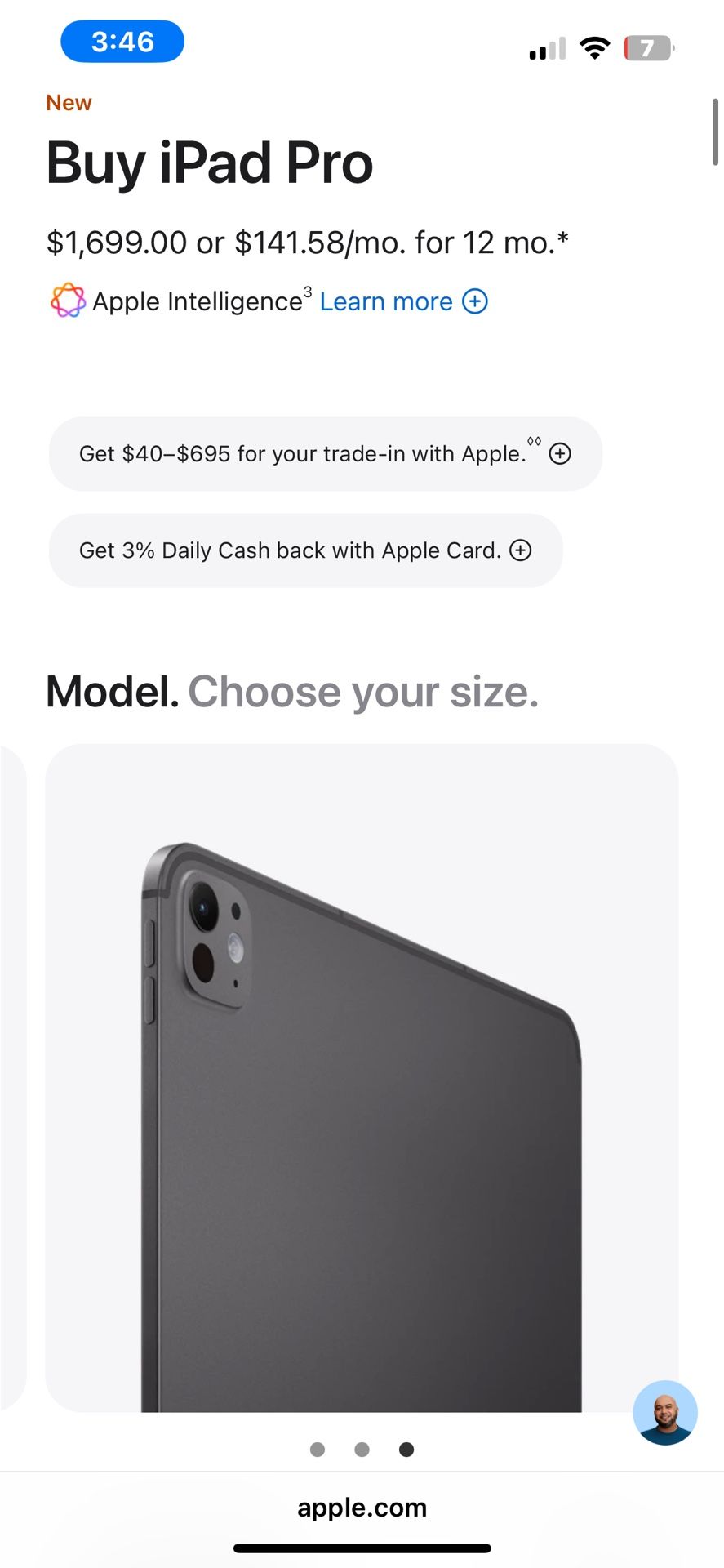Select the space black iPad Pro model card
The height and width of the screenshot is (1568, 724).
tap(362, 1077)
